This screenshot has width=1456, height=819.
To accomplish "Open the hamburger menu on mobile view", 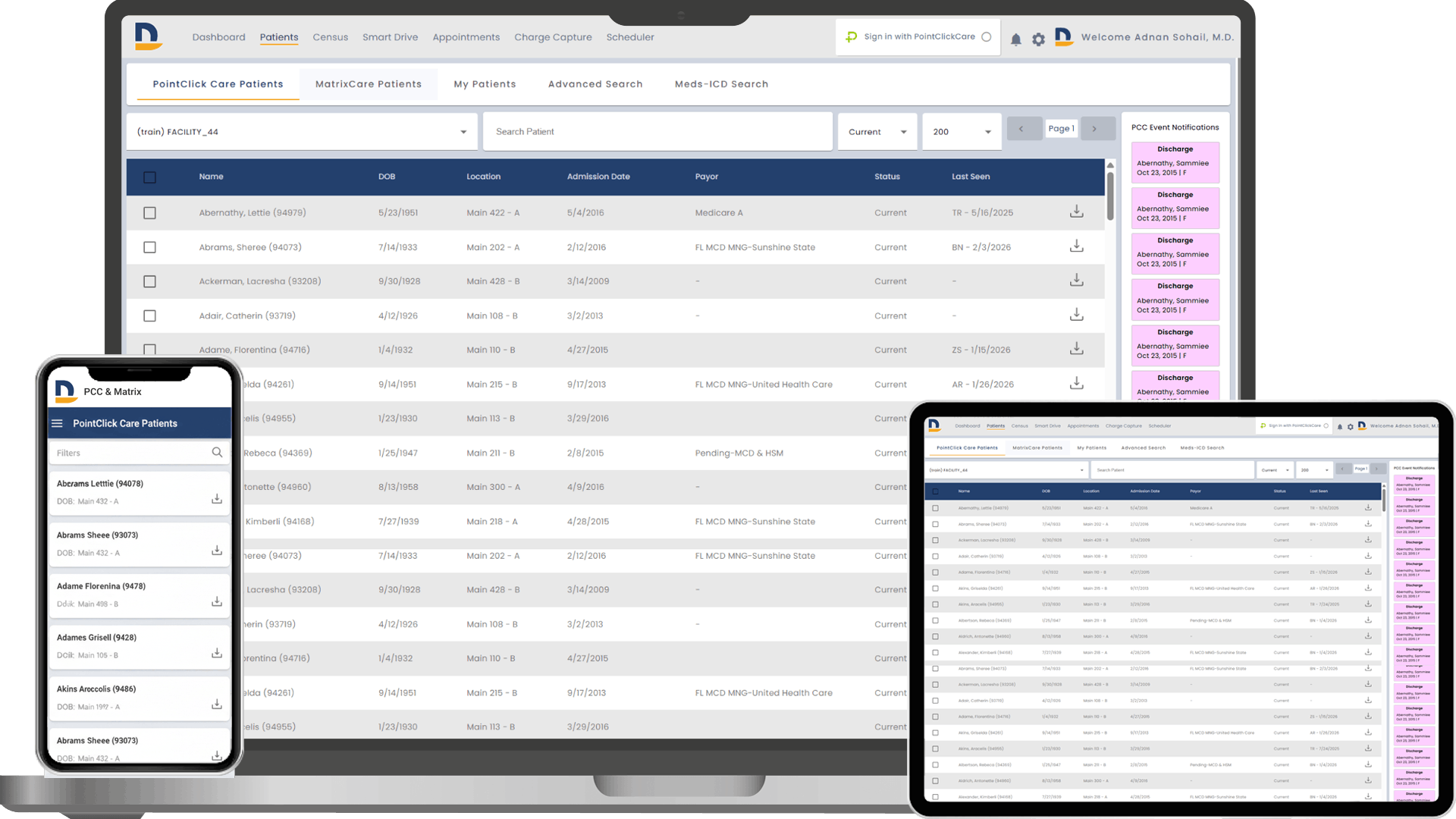I will click(x=58, y=423).
